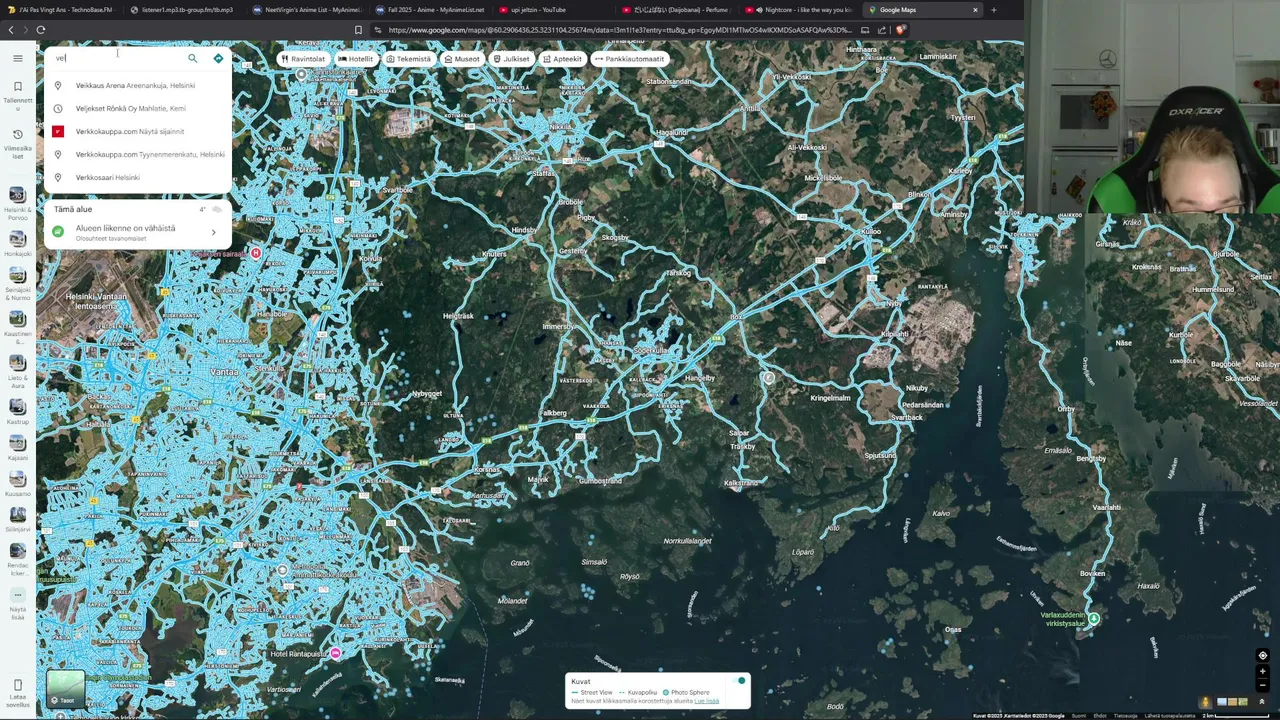Open recent Siilinjärvi thumbnail
1280x720 pixels.
click(17, 515)
